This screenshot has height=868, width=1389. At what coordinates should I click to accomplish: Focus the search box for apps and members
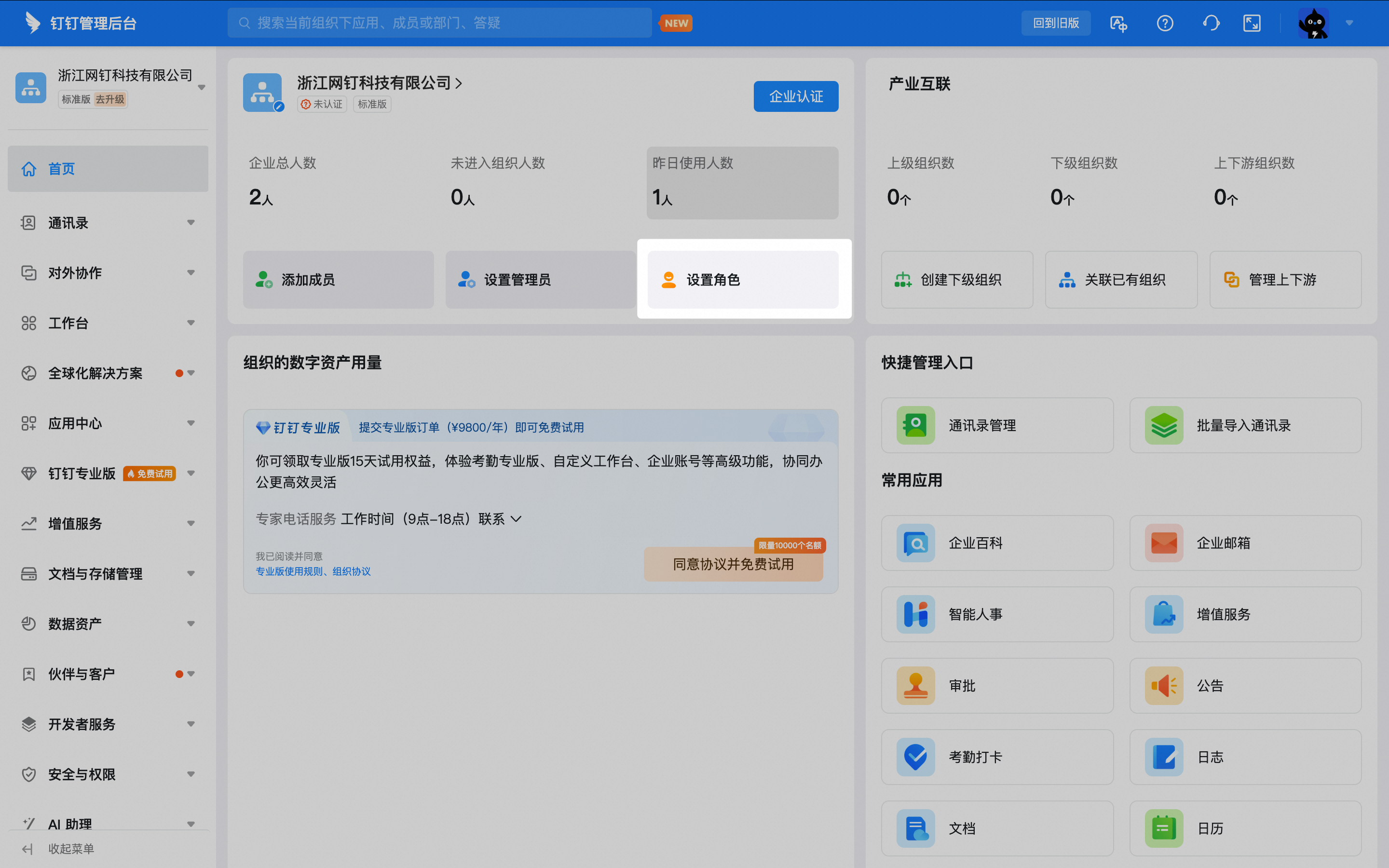pyautogui.click(x=439, y=23)
